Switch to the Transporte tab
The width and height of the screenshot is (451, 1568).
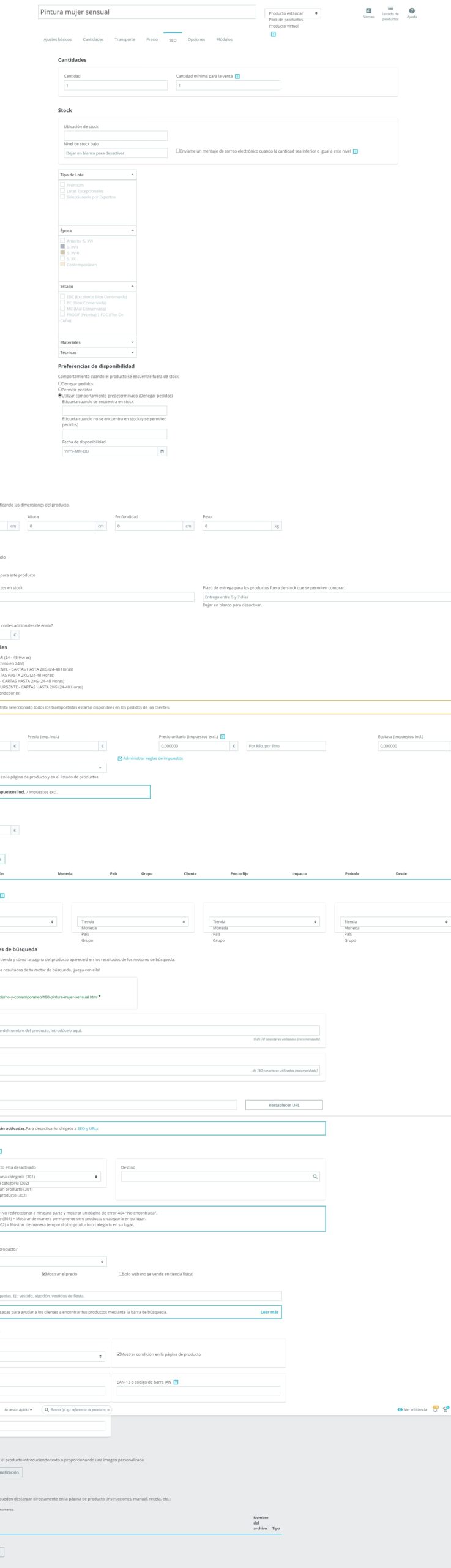click(125, 40)
